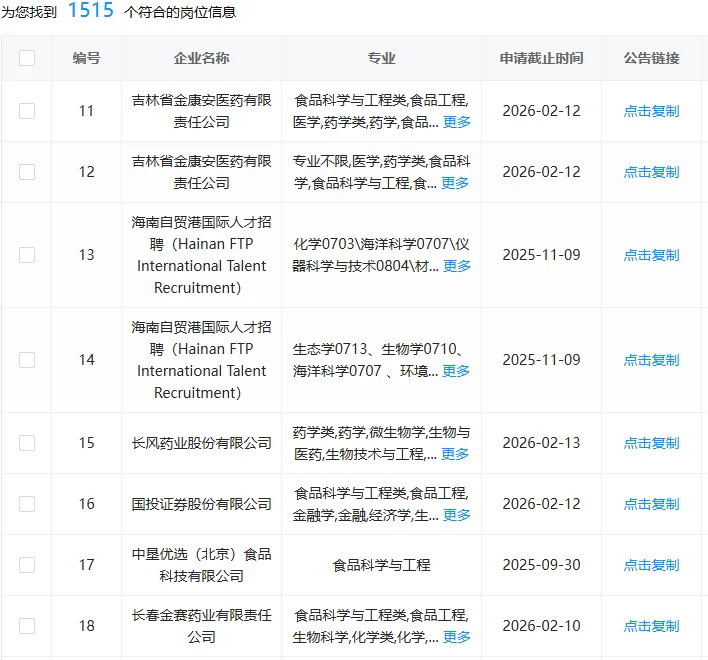Show 更多 majors in row 14
The width and height of the screenshot is (708, 660).
point(456,371)
